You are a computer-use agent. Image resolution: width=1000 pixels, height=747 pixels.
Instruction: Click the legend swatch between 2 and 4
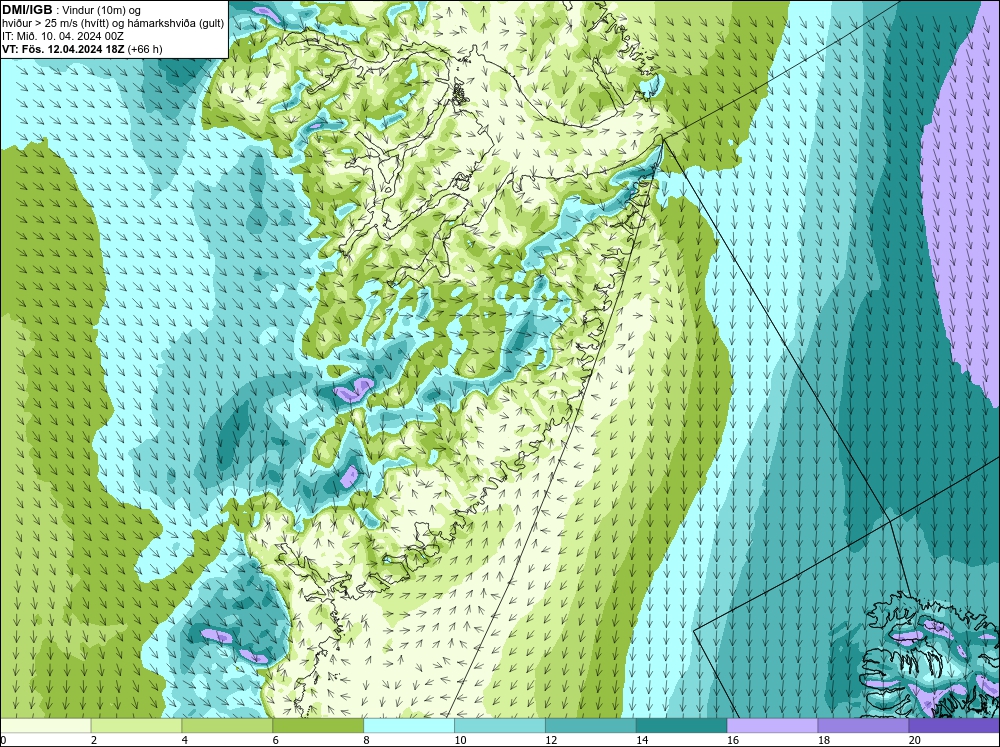click(136, 726)
